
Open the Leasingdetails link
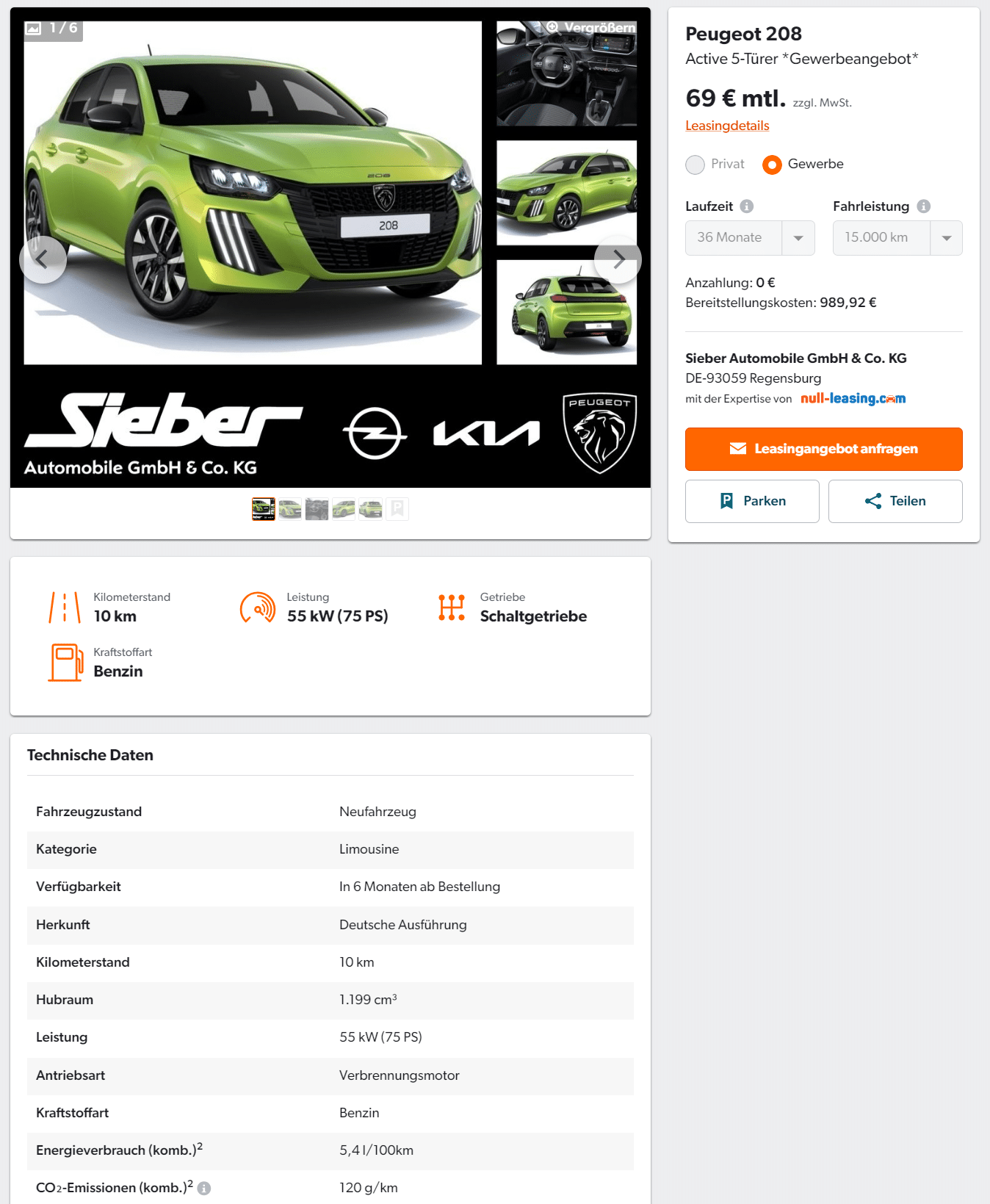727,126
